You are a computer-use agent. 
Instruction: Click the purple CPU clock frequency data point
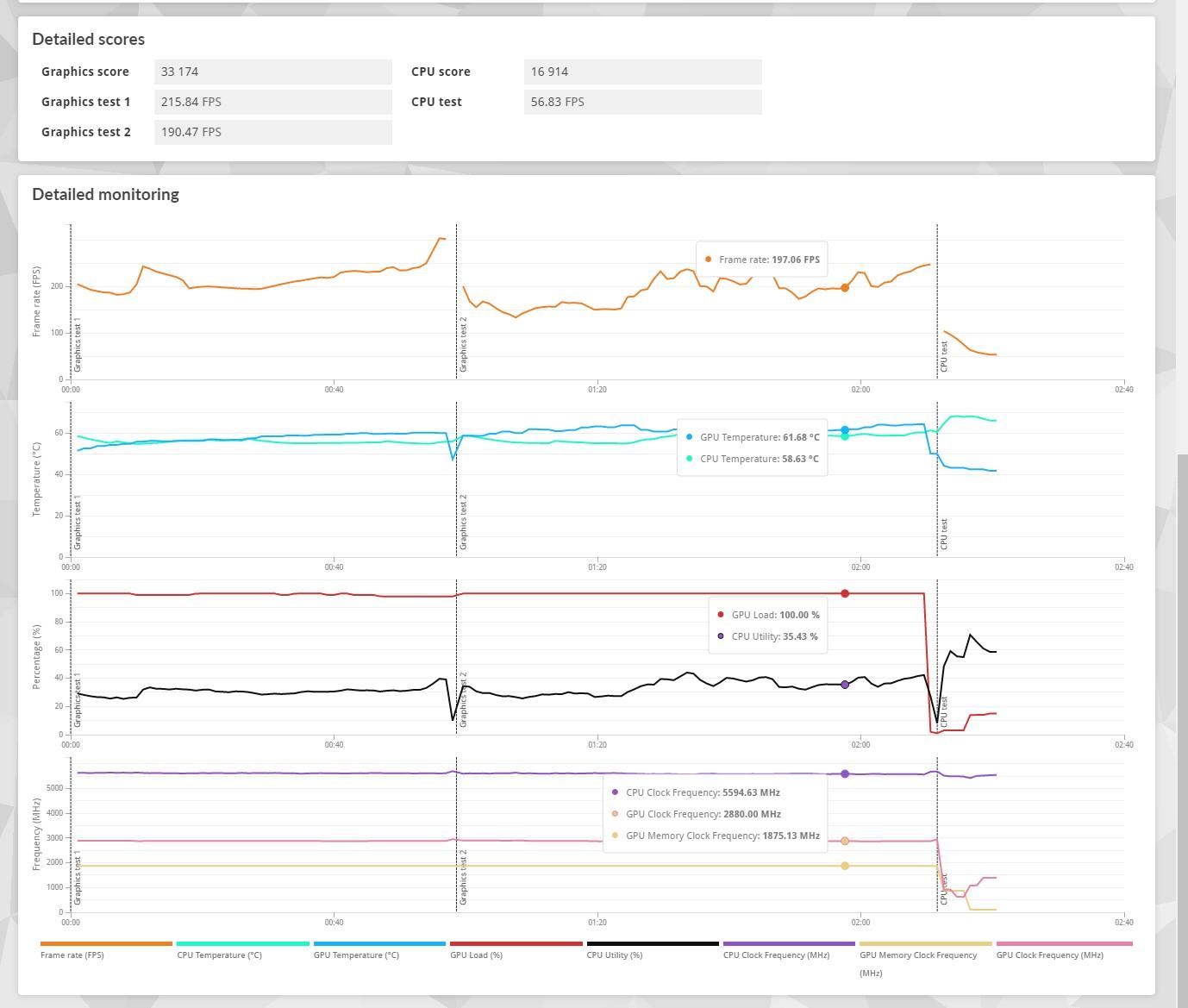[x=845, y=774]
